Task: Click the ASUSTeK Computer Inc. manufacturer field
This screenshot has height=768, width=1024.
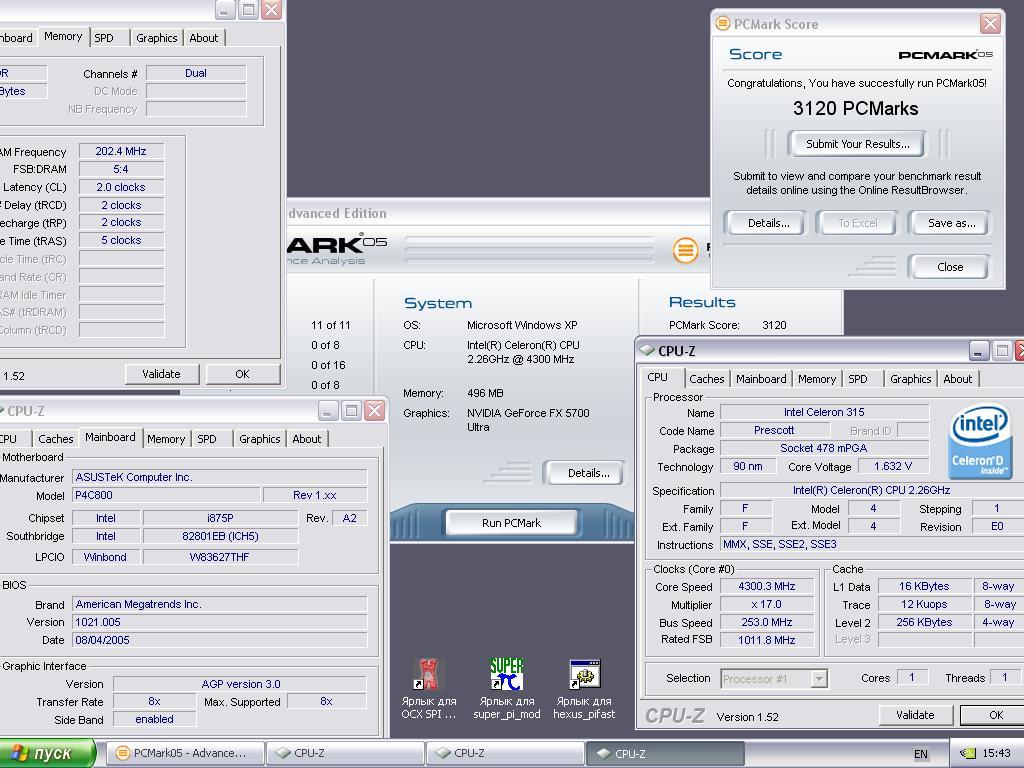Action: pos(219,477)
